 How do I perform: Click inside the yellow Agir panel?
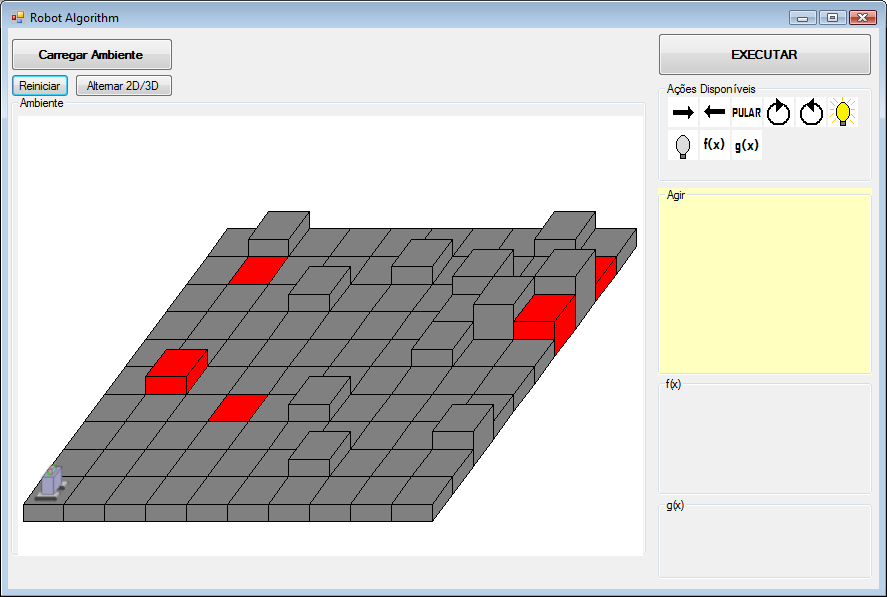pyautogui.click(x=764, y=283)
